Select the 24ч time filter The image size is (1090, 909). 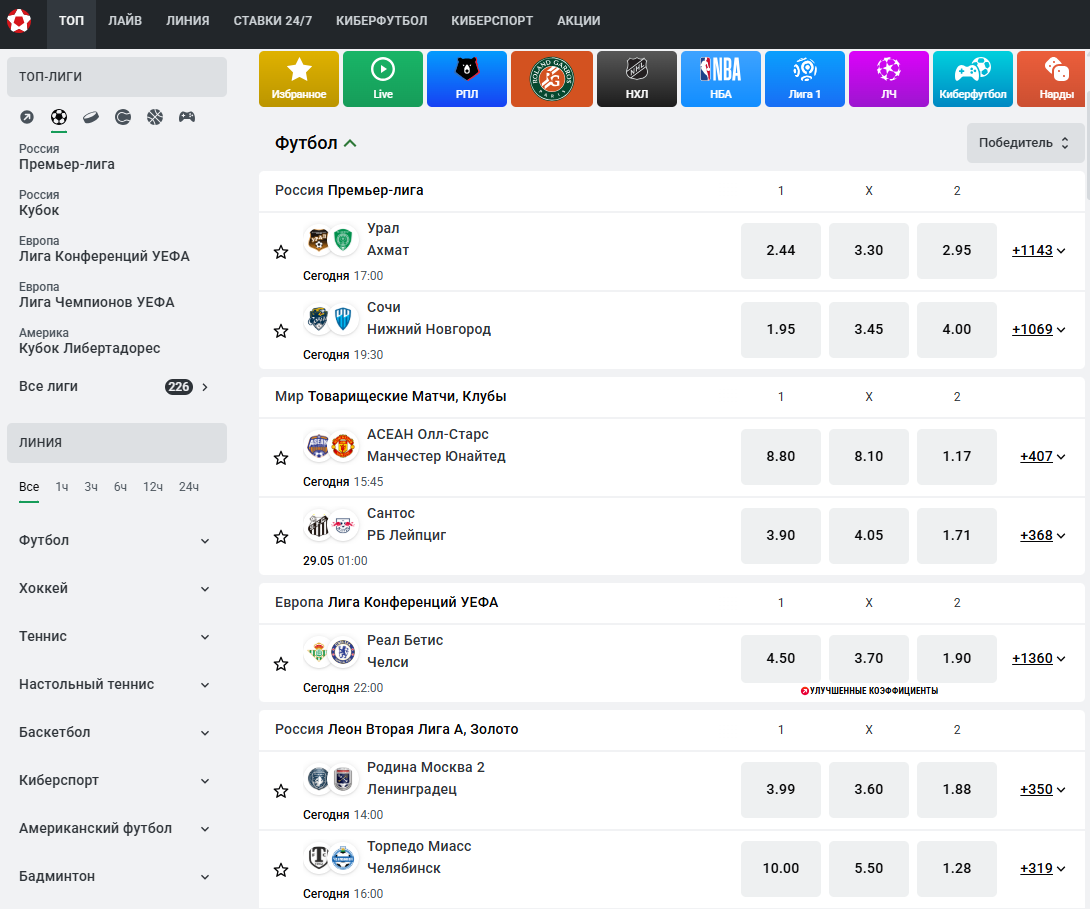coord(188,486)
